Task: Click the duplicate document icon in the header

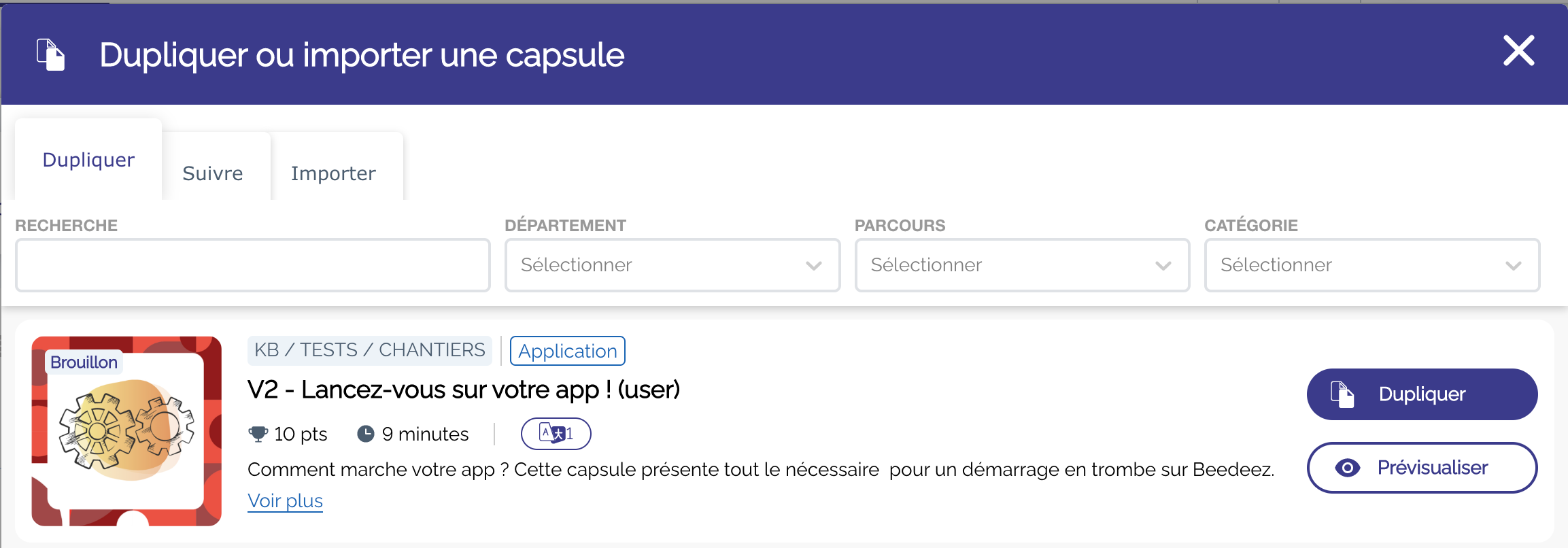Action: [51, 54]
